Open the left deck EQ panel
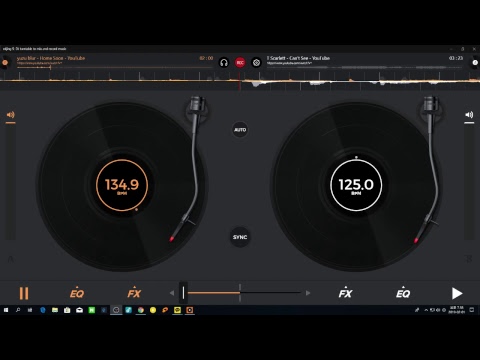Image resolution: width=480 pixels, height=360 pixels. click(77, 293)
